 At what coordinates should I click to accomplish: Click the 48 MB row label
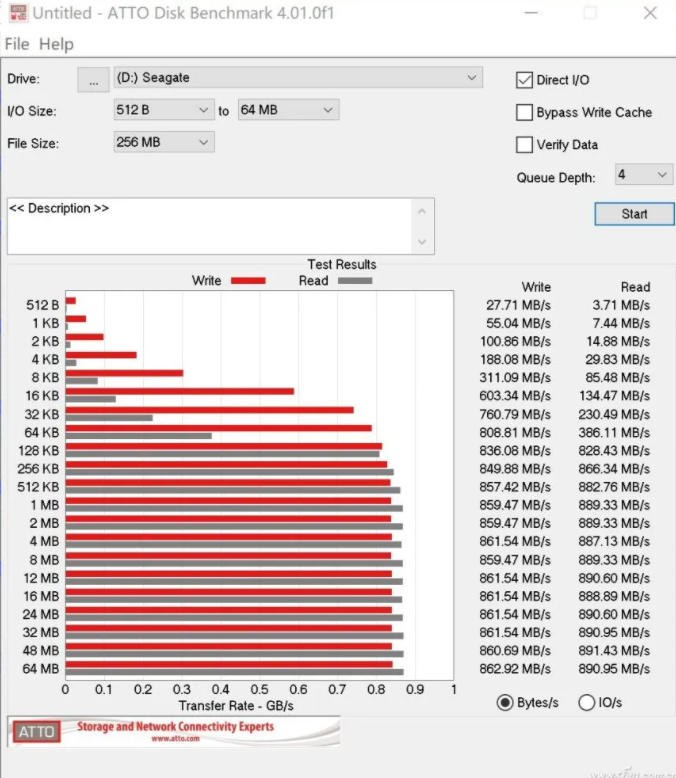pos(41,650)
